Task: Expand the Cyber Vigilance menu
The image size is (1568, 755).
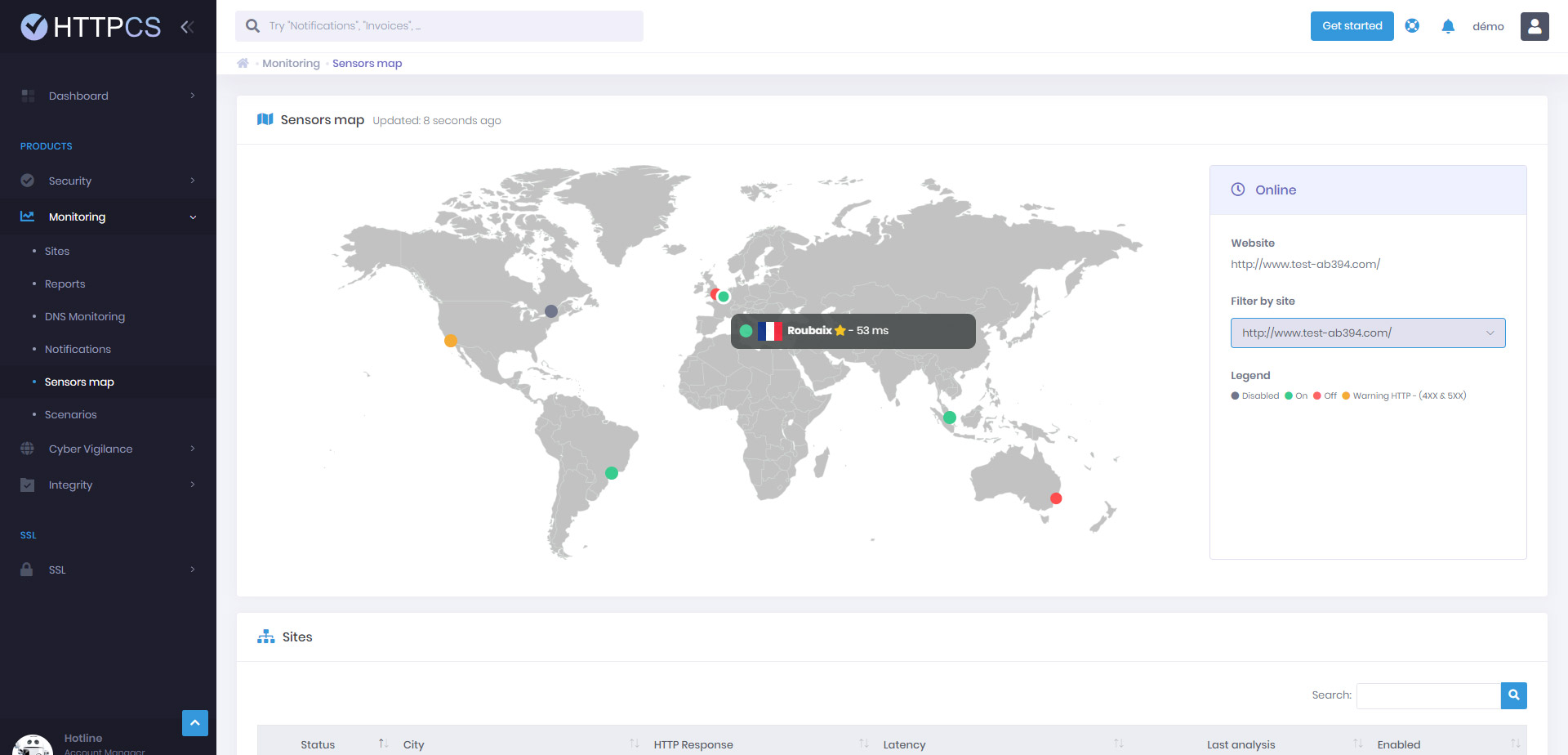Action: (108, 449)
